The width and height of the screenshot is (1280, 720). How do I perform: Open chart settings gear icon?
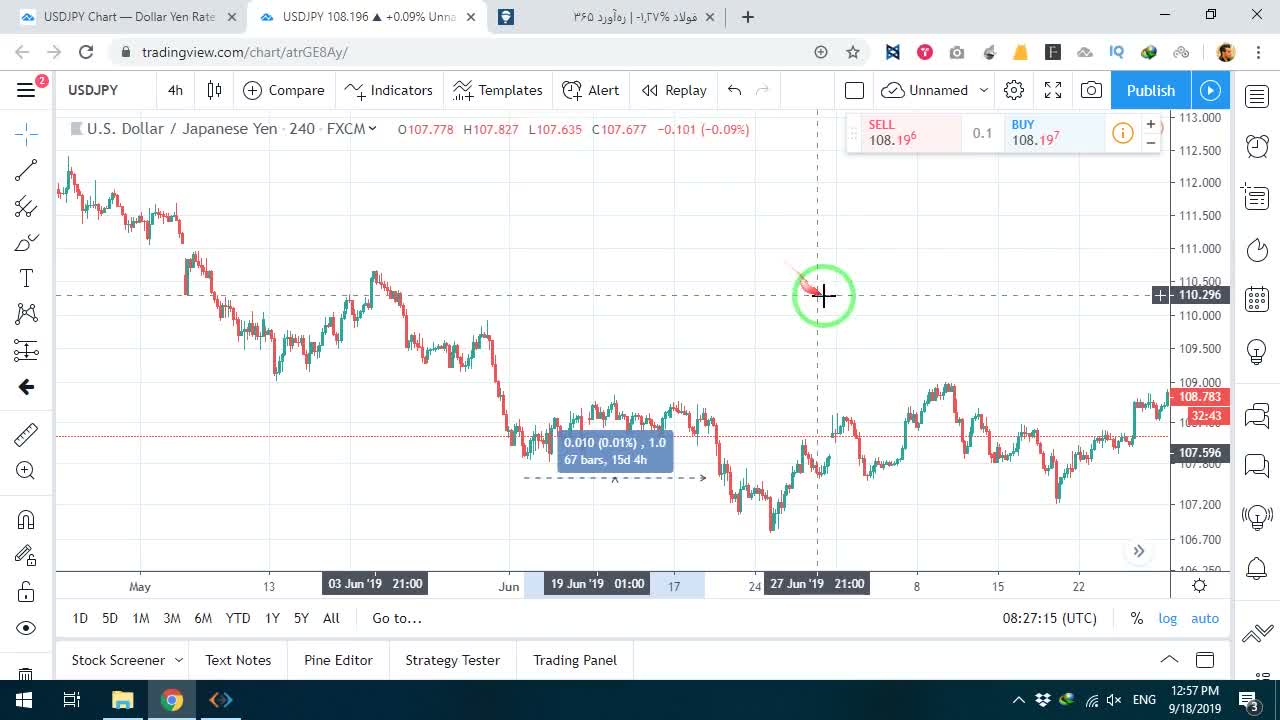(1014, 90)
